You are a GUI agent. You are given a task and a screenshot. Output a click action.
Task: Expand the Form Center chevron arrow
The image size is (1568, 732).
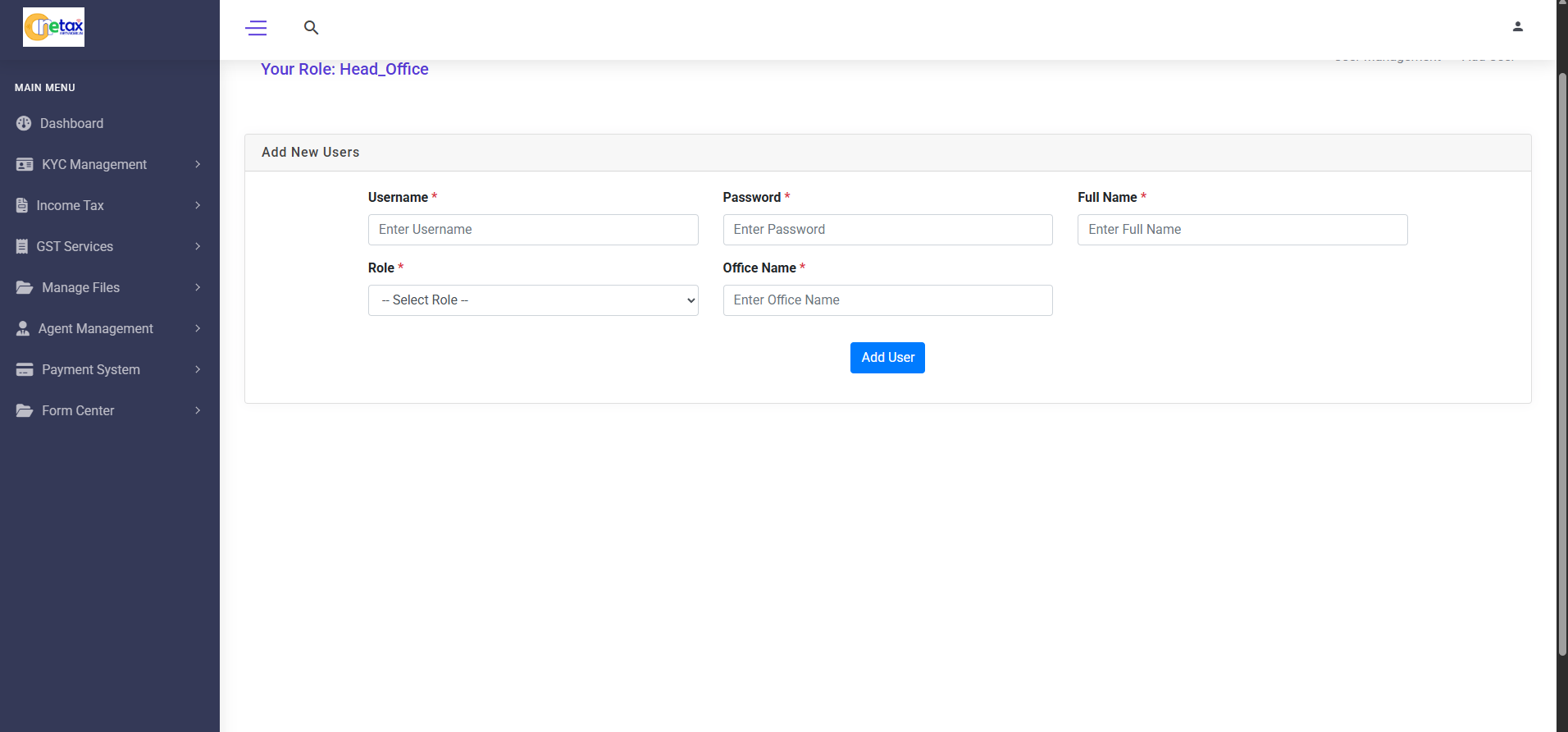(x=198, y=410)
